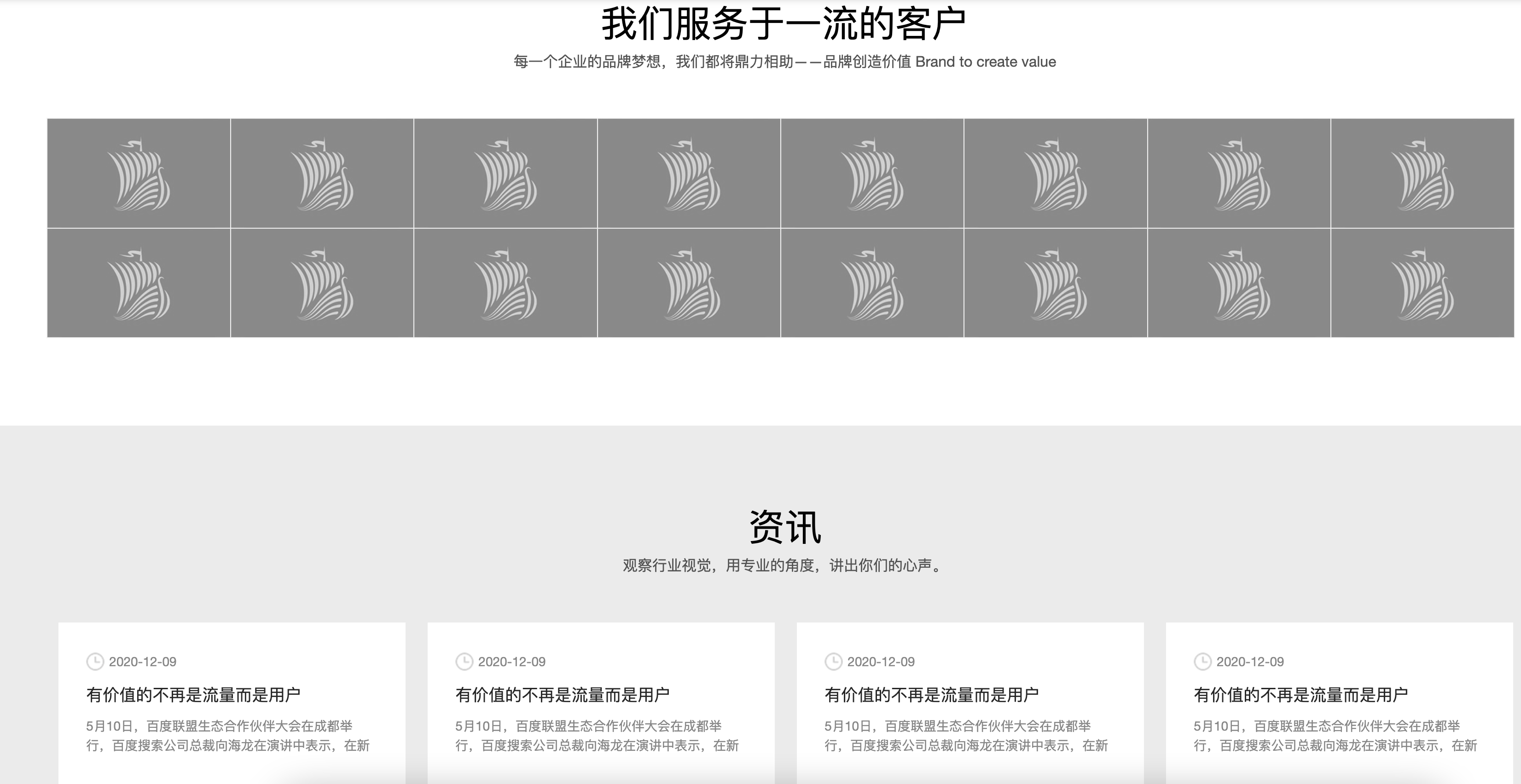Screen dimensions: 1521x784
Task: Click the clock icon in third news card
Action: (x=833, y=662)
